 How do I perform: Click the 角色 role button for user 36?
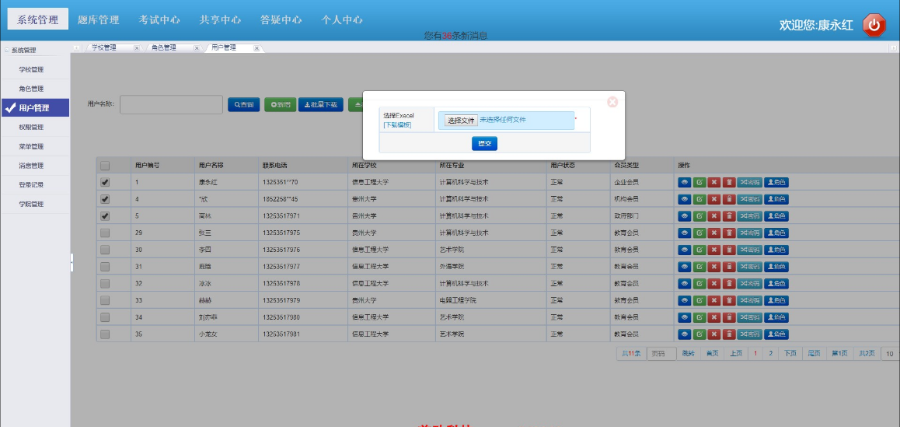[x=777, y=334]
